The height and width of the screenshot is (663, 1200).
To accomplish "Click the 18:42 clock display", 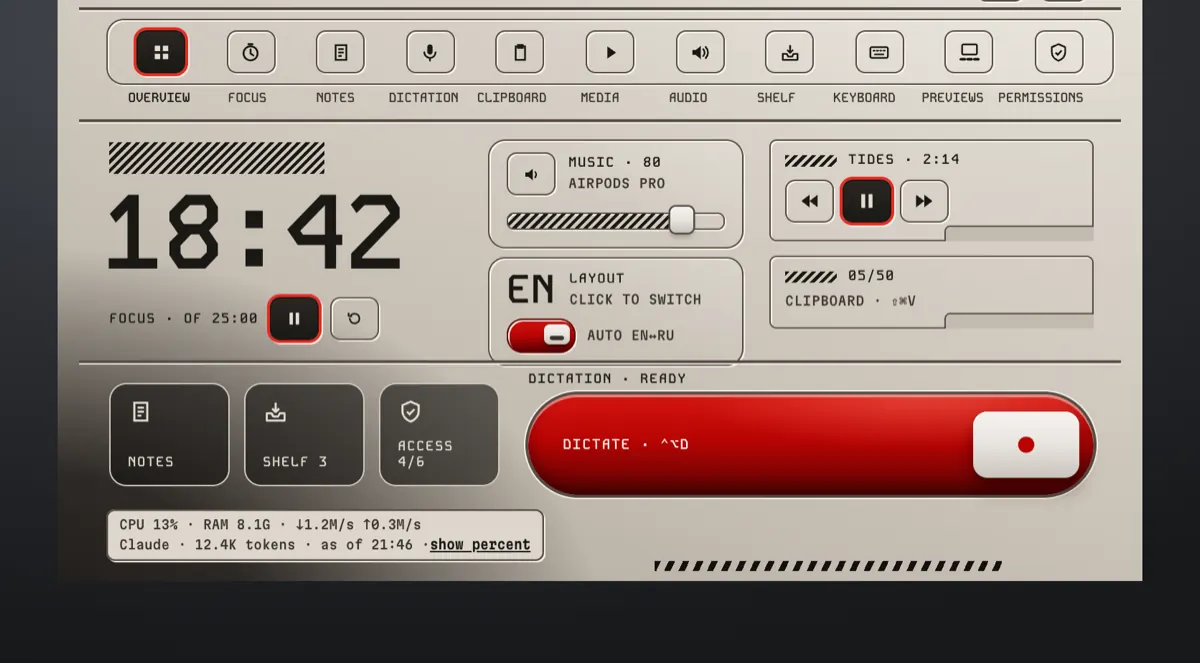I will 254,233.
